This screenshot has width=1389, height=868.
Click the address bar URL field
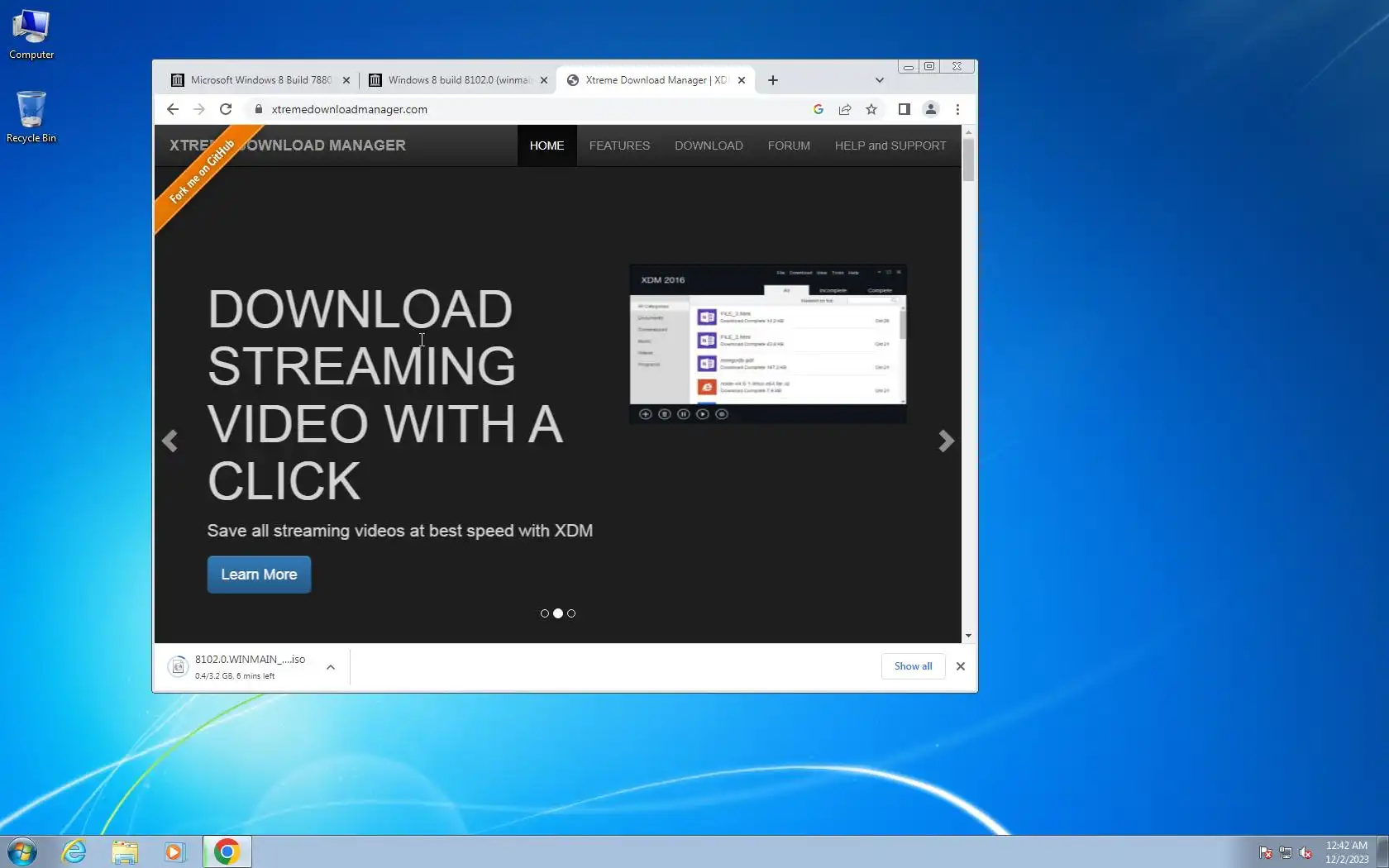pyautogui.click(x=529, y=109)
